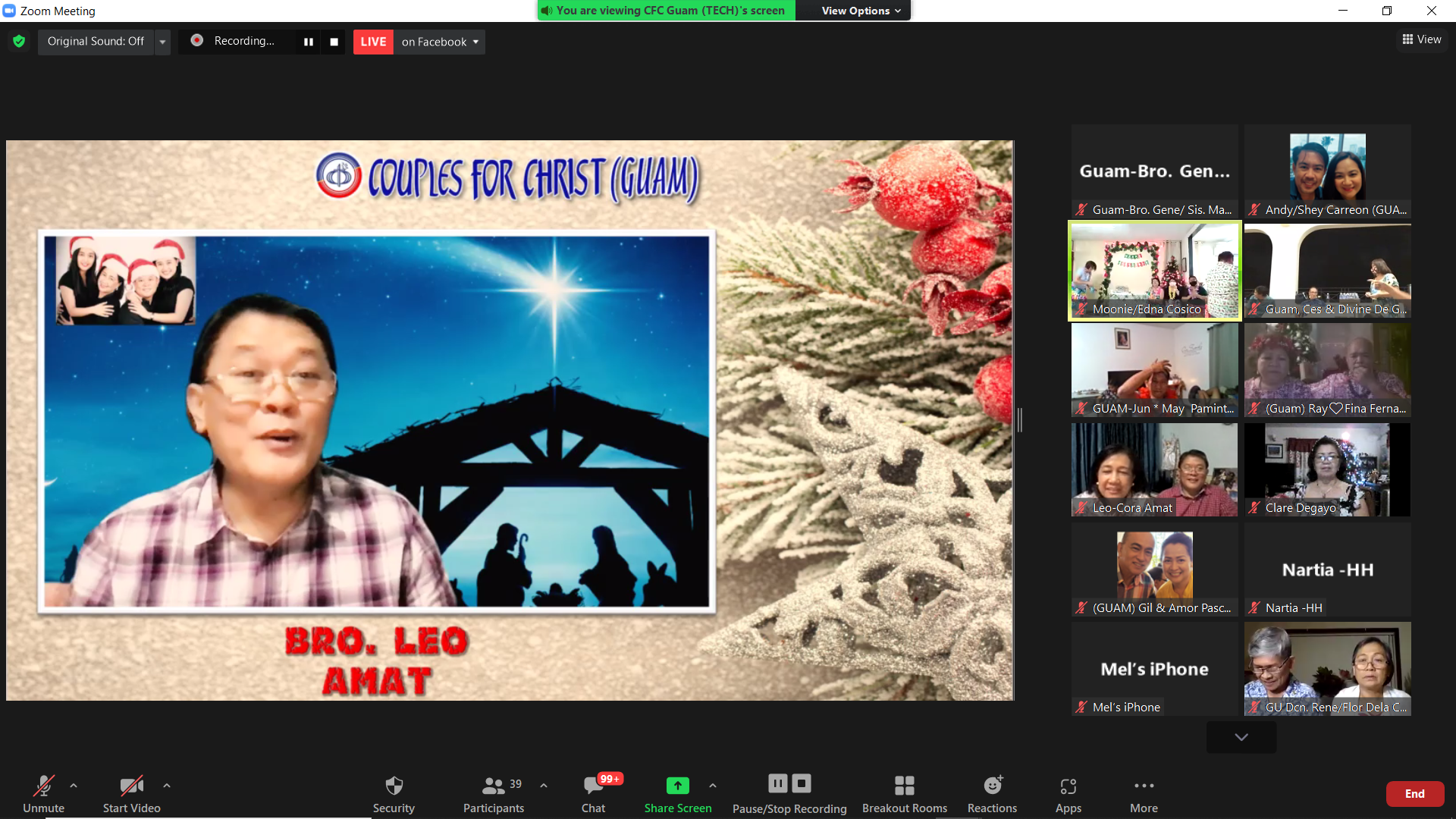Click muted mic icon on GUAM-Jun * May

[1081, 409]
